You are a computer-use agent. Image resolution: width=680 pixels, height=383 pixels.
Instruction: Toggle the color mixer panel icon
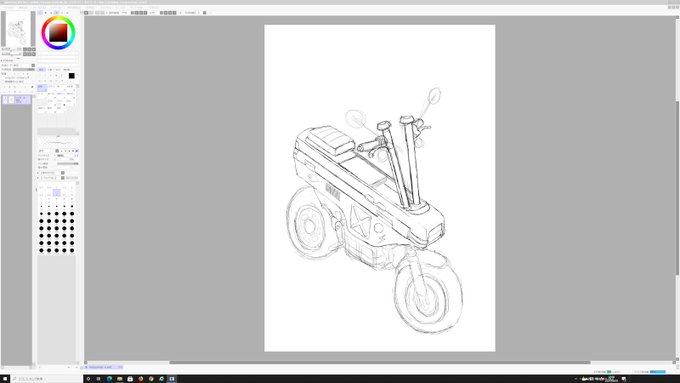point(56,13)
